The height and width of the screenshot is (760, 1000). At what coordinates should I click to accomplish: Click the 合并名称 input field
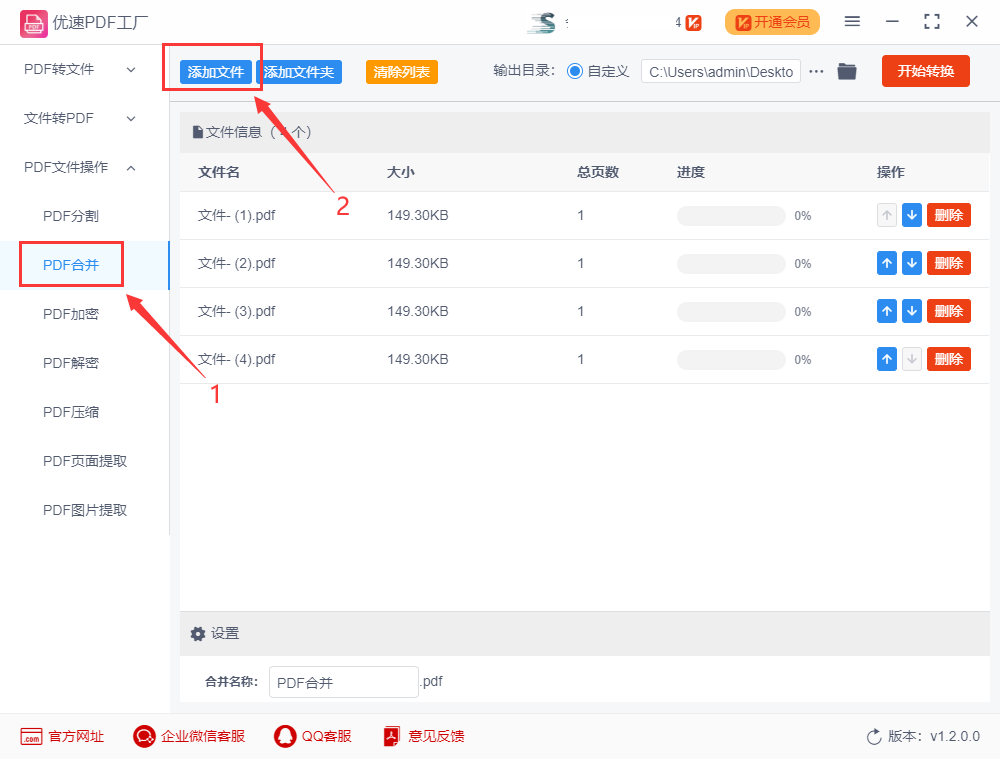[x=344, y=682]
